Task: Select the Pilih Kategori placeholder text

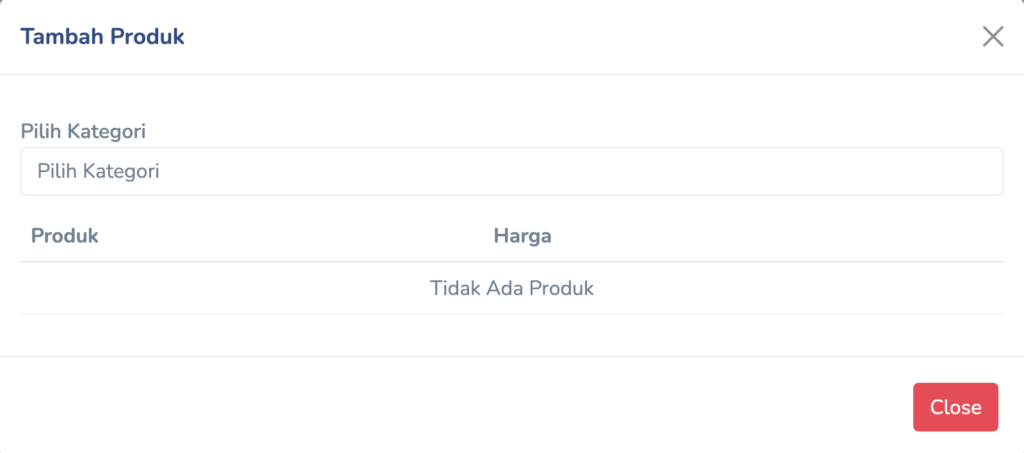Action: (x=99, y=172)
